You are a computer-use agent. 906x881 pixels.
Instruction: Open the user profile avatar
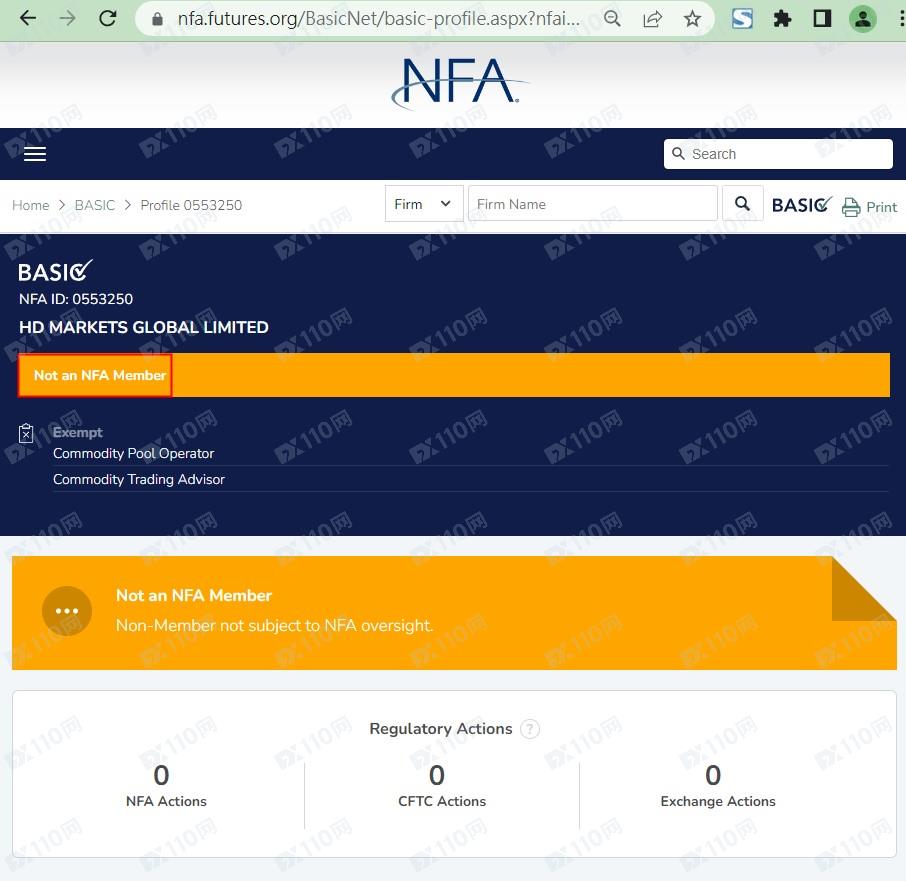862,18
